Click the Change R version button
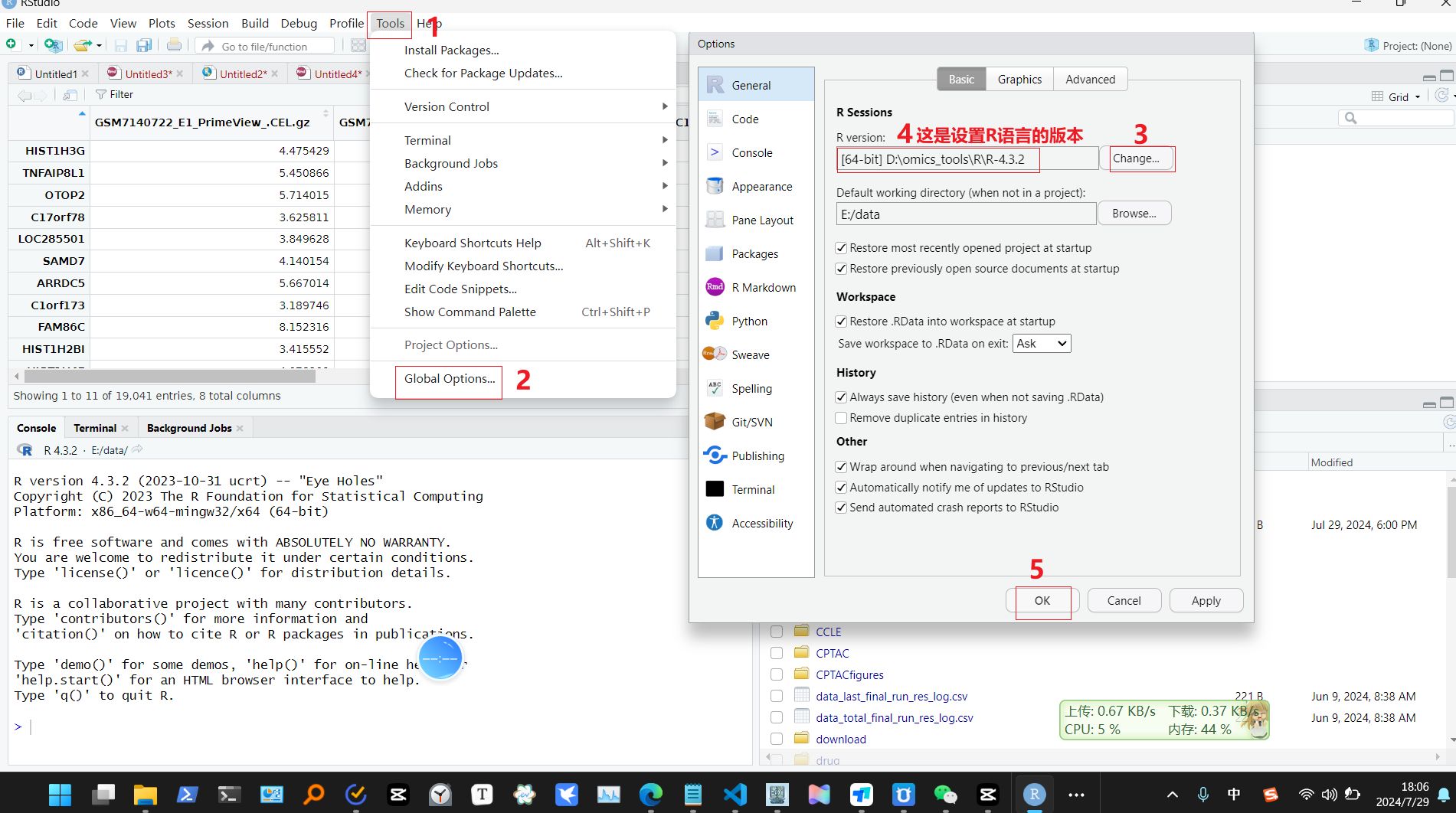The image size is (1456, 813). click(1136, 158)
